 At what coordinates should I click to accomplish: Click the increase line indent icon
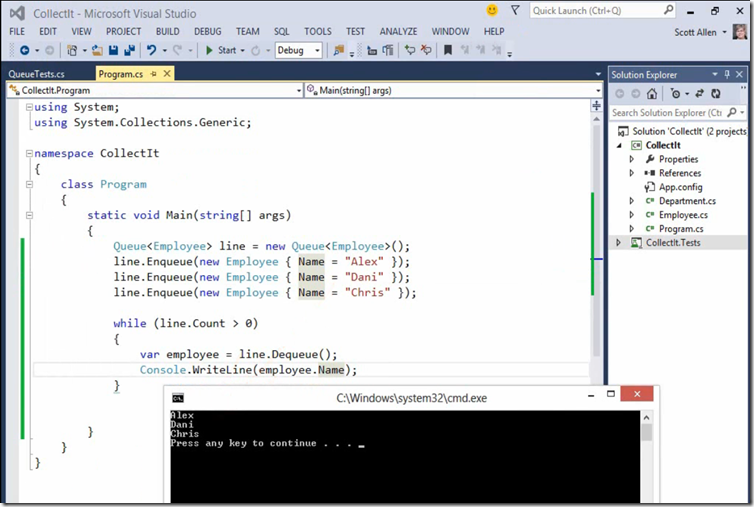point(388,50)
